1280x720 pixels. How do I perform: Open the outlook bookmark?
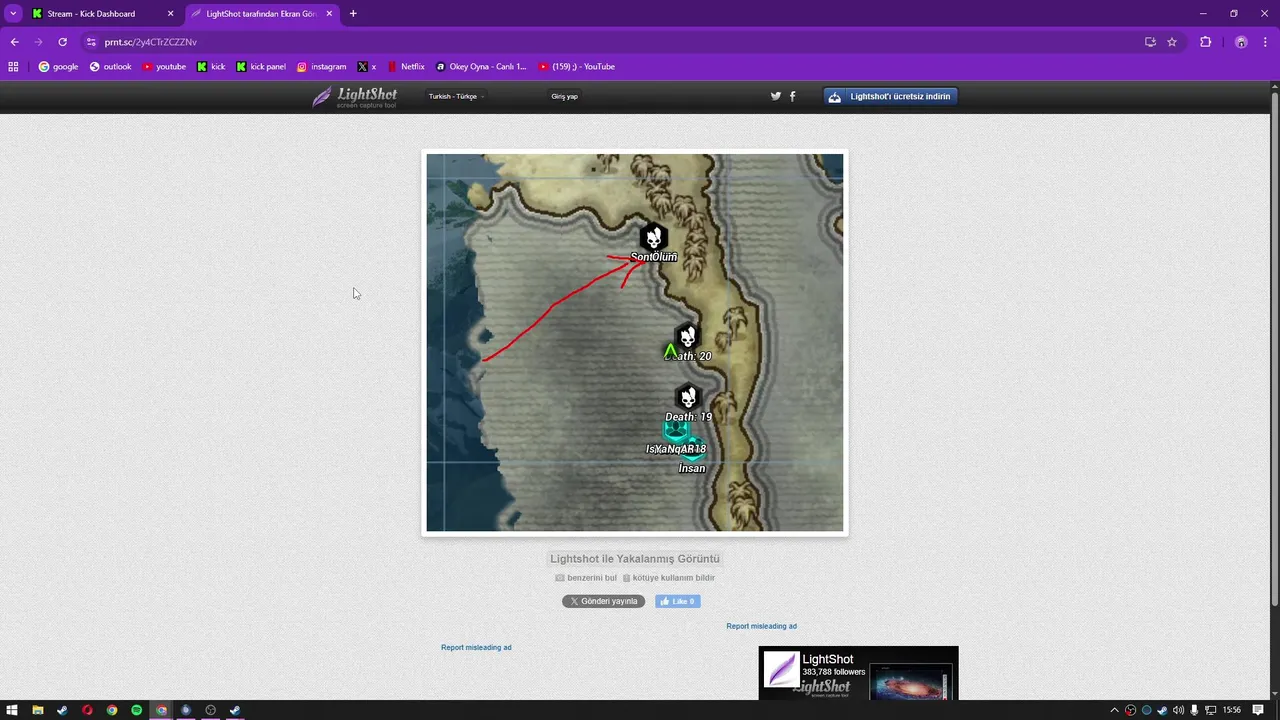[110, 67]
